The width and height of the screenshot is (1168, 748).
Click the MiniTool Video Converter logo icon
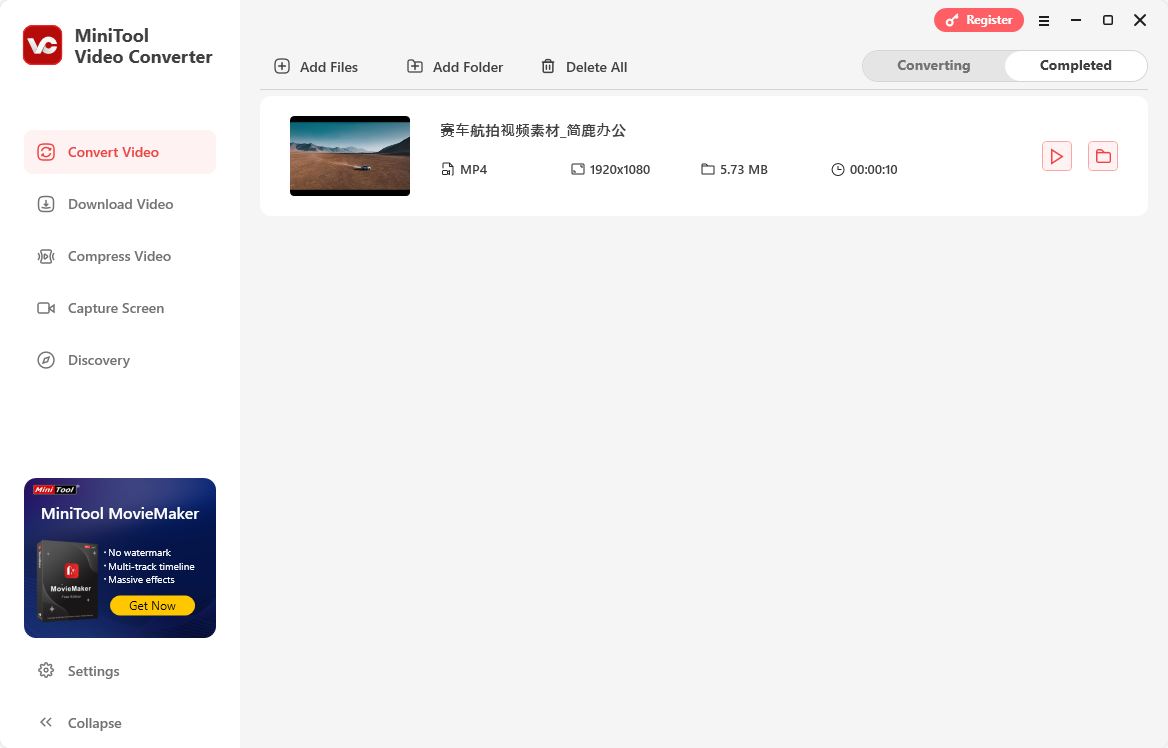pos(42,45)
